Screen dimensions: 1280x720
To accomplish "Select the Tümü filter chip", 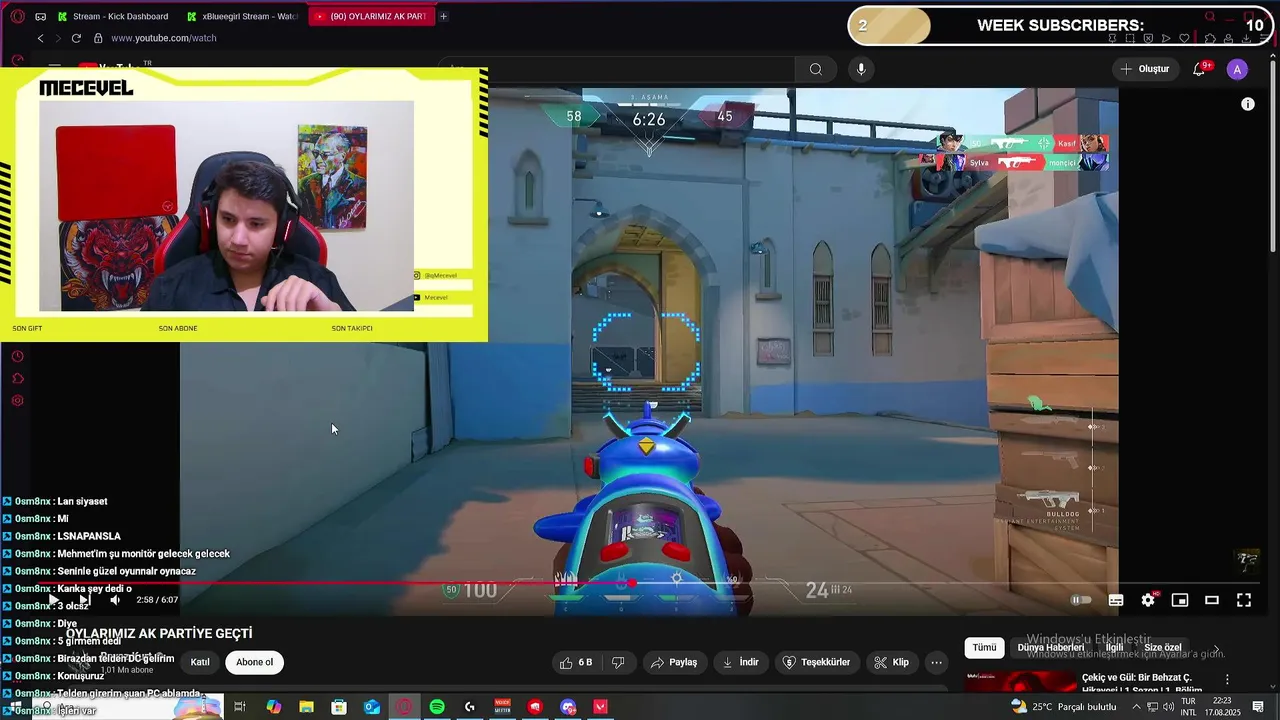I will (985, 648).
